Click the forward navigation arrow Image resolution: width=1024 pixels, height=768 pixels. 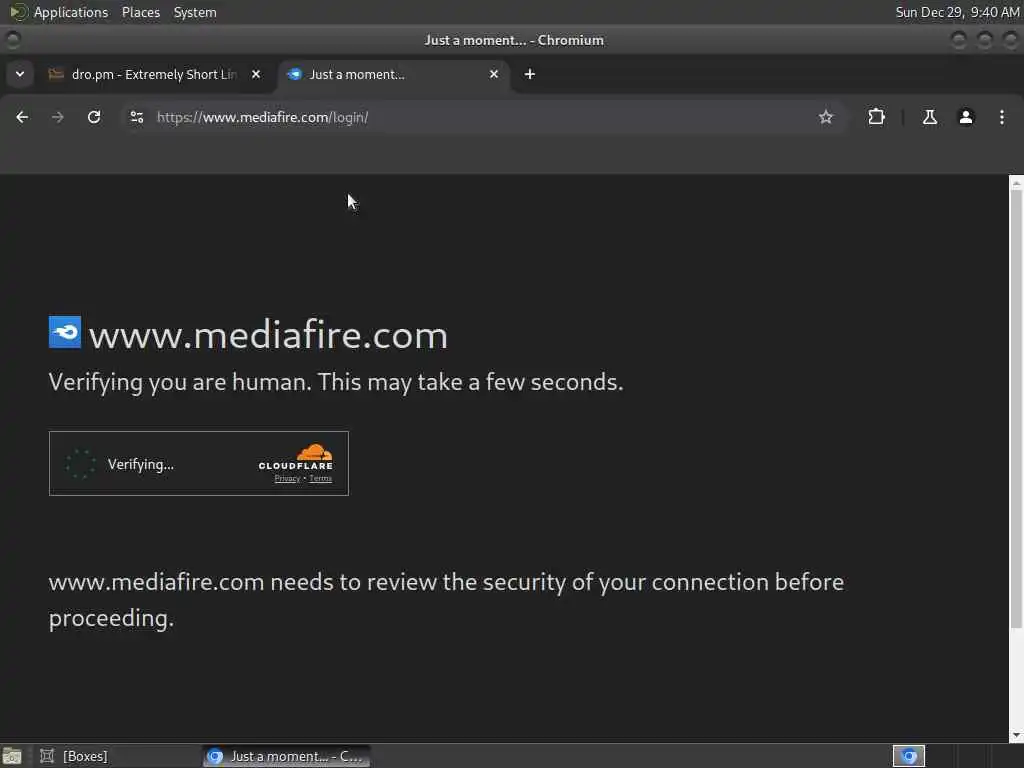[57, 117]
